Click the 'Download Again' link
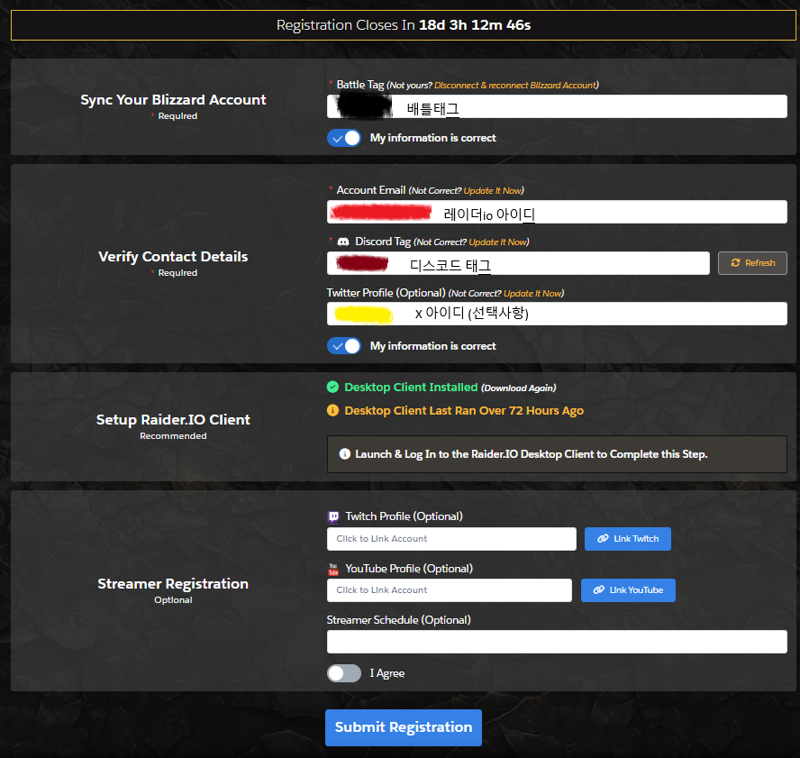 (518, 388)
